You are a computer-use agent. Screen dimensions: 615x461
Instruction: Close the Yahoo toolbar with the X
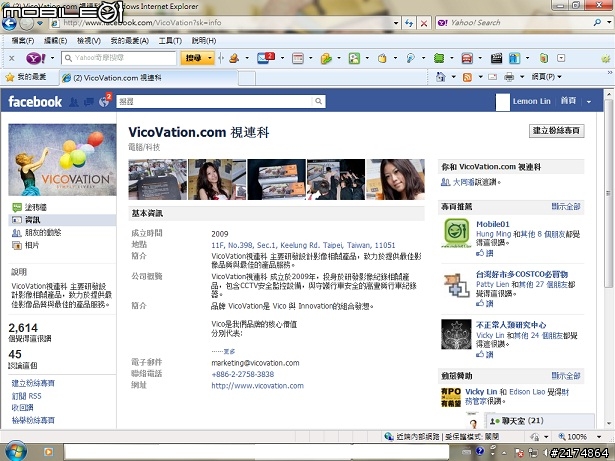pyautogui.click(x=11, y=58)
